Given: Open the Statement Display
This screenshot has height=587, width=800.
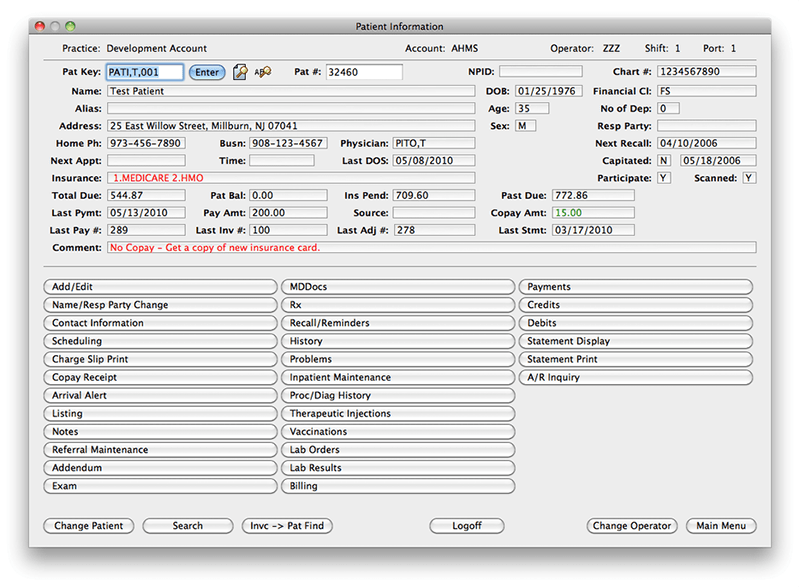Looking at the screenshot, I should pos(637,340).
